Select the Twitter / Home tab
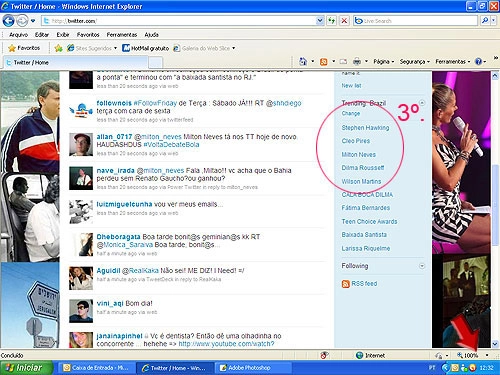Viewport: 500px width, 375px height. tap(75, 62)
